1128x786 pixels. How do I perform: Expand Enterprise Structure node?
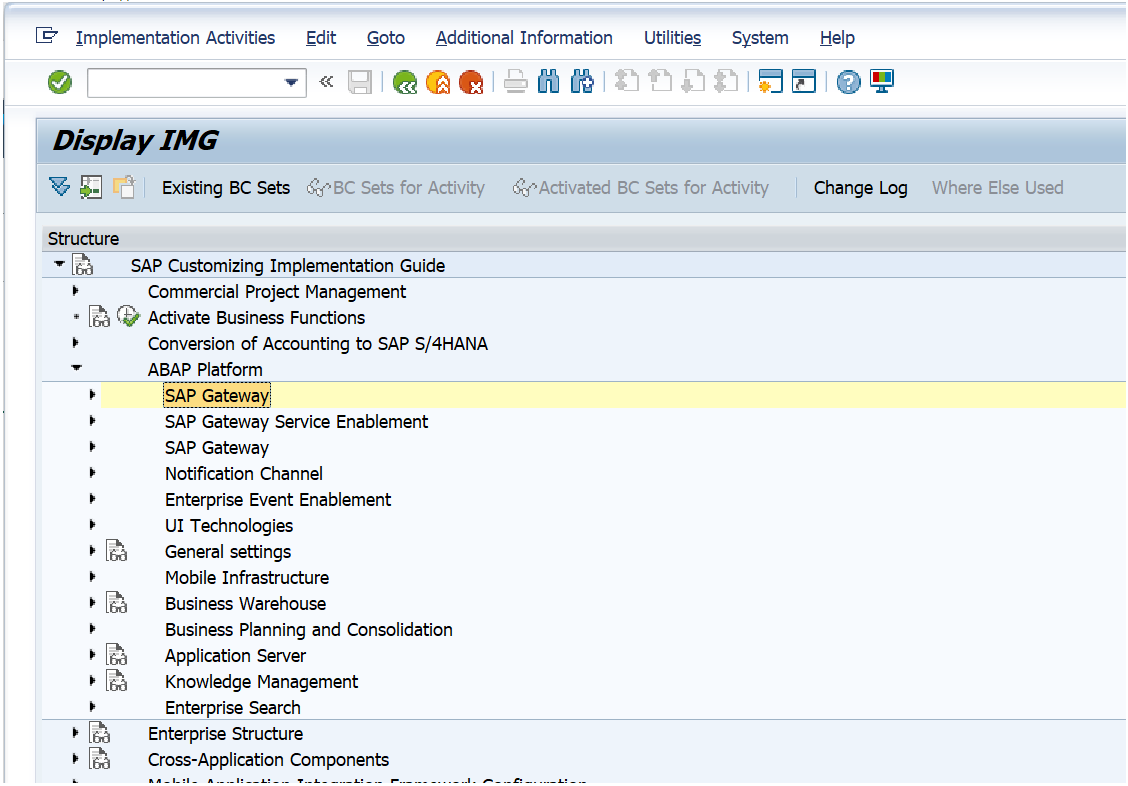76,733
